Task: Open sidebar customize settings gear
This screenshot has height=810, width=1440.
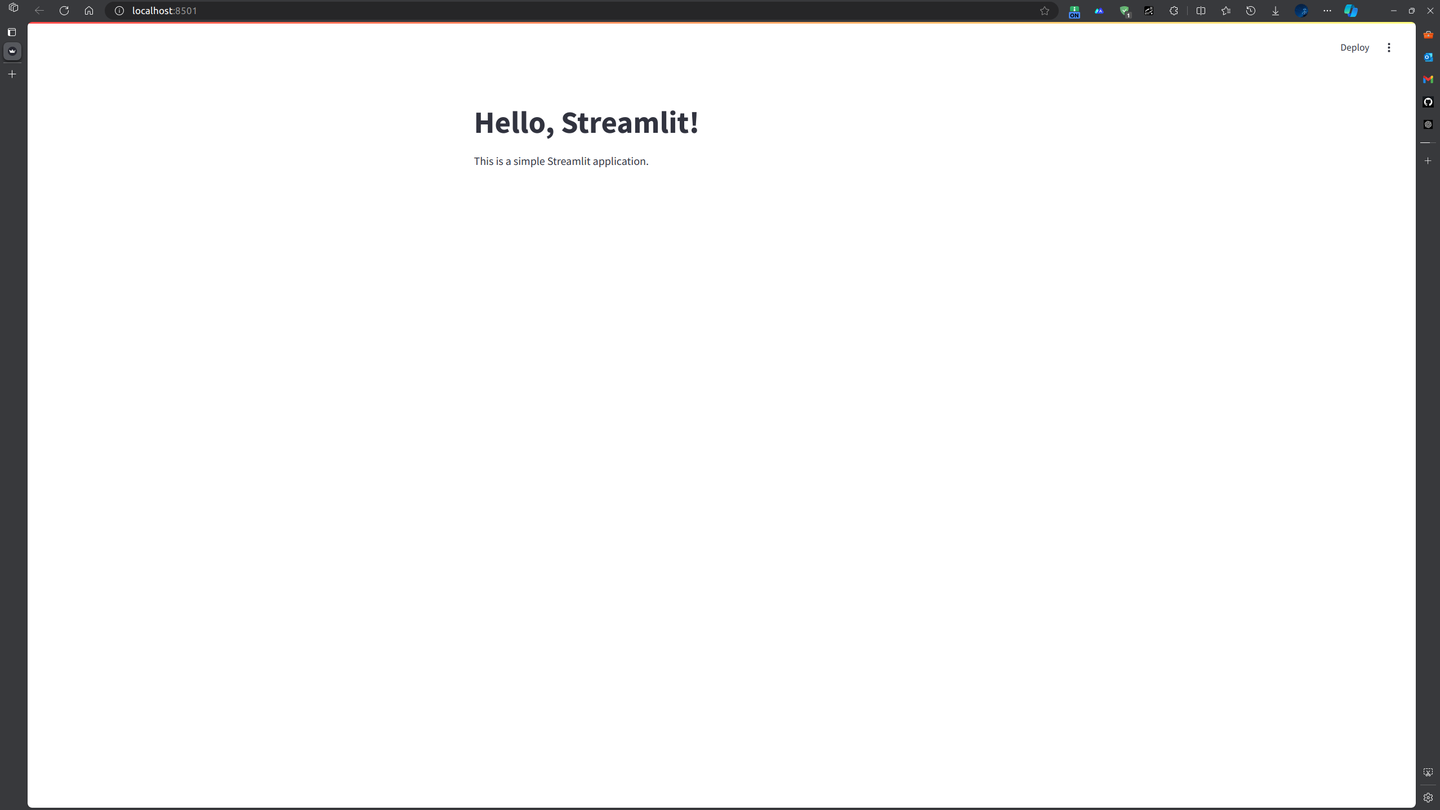Action: pyautogui.click(x=1428, y=797)
